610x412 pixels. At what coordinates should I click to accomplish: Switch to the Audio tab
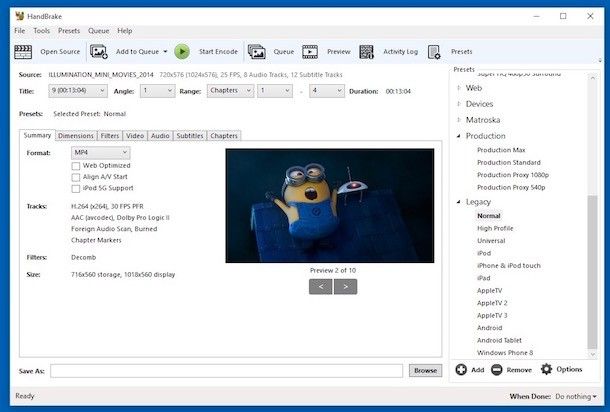click(x=160, y=136)
